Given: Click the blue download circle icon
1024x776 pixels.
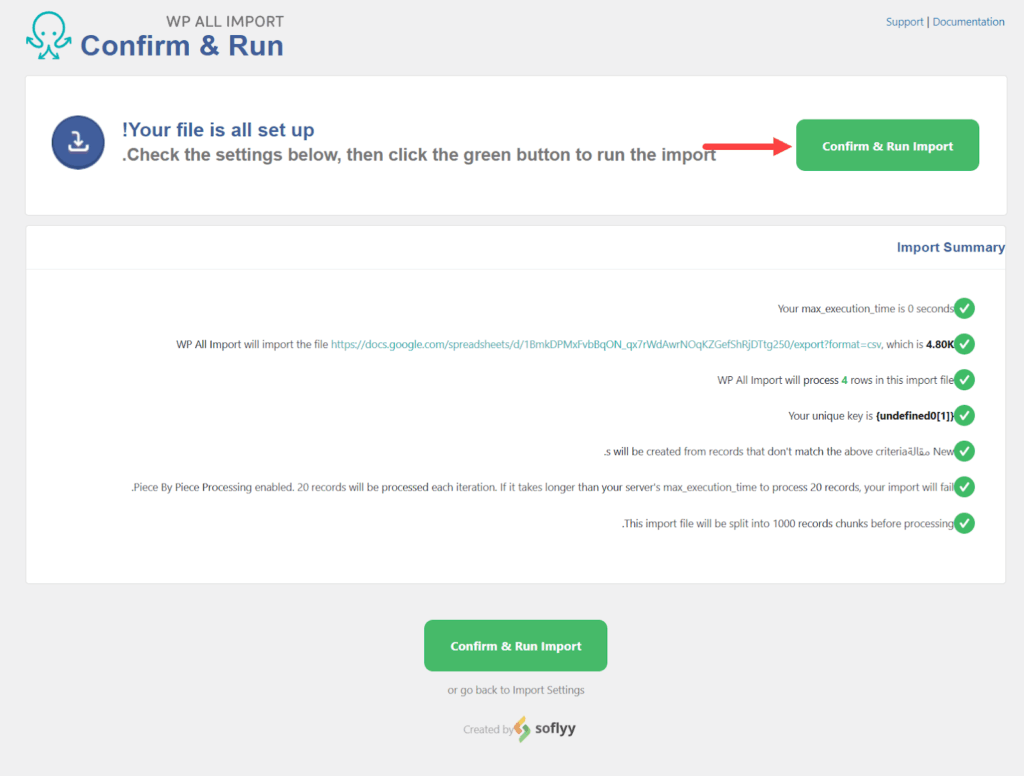Looking at the screenshot, I should (78, 142).
